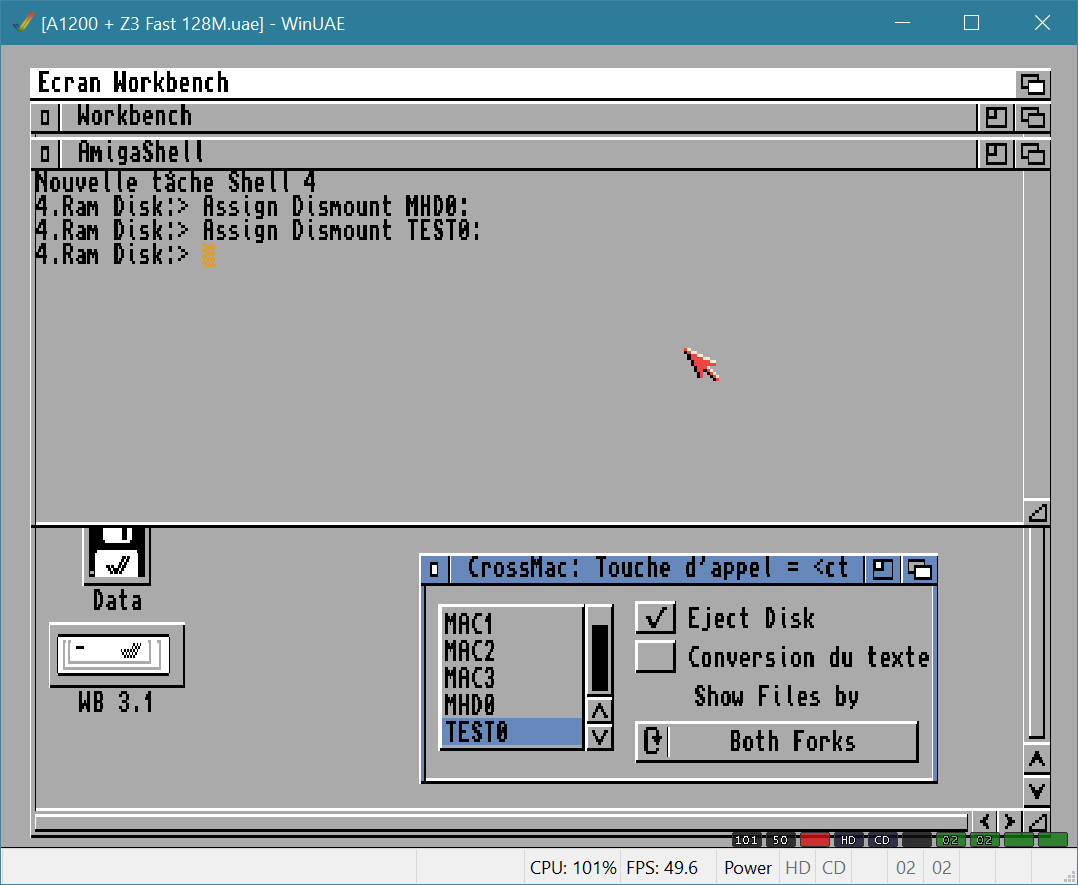This screenshot has width=1078, height=885.
Task: Click the CrossMac window title bar
Action: point(657,569)
